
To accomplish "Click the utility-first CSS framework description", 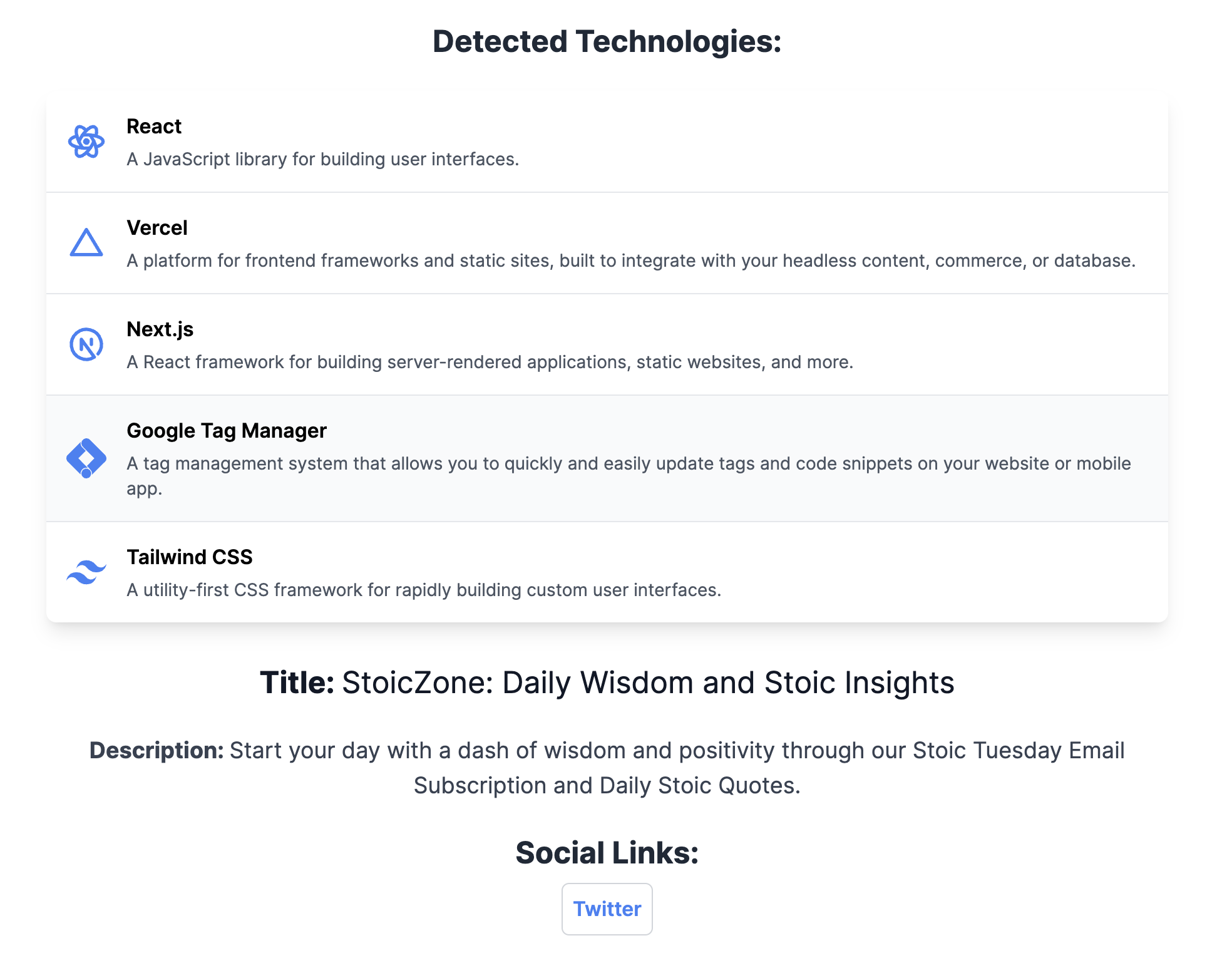I will pyautogui.click(x=424, y=590).
